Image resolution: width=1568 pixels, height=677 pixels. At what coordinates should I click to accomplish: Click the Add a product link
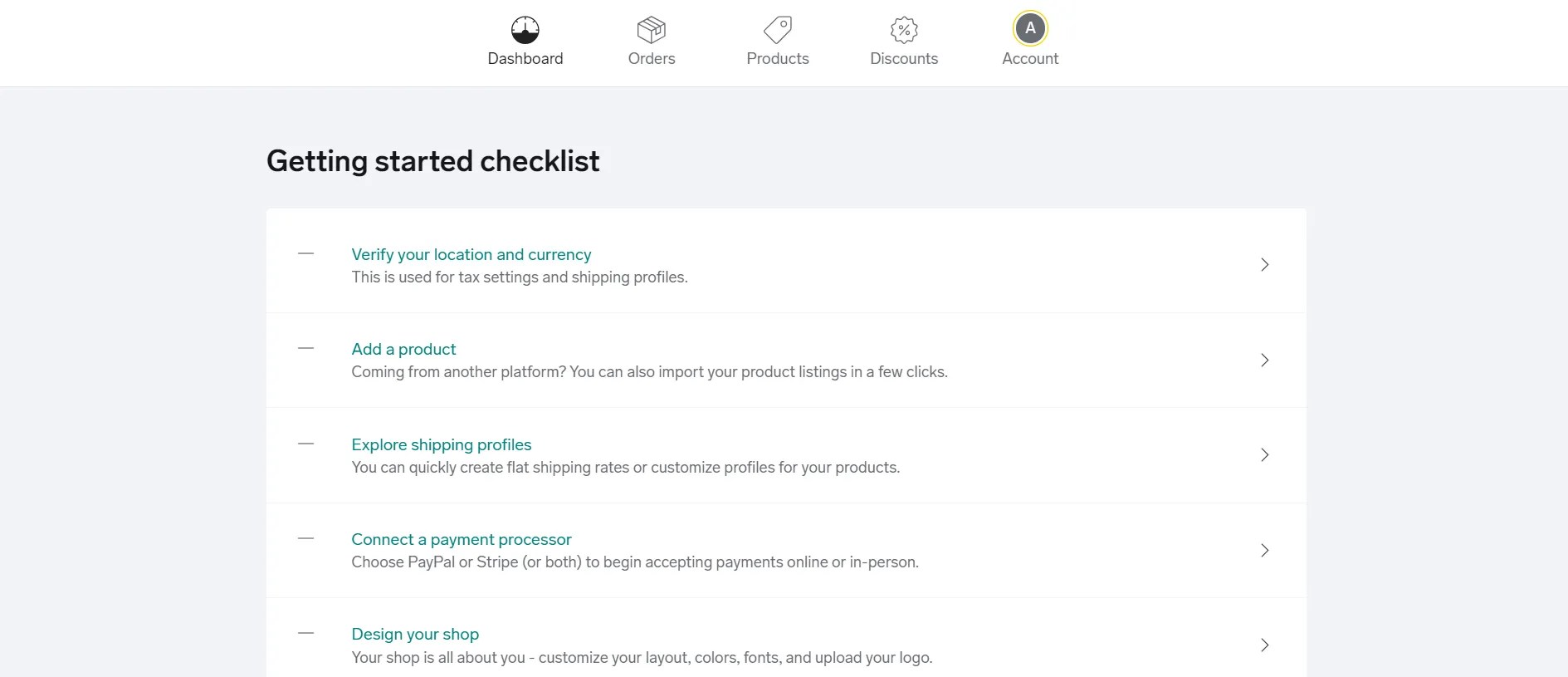tap(403, 349)
